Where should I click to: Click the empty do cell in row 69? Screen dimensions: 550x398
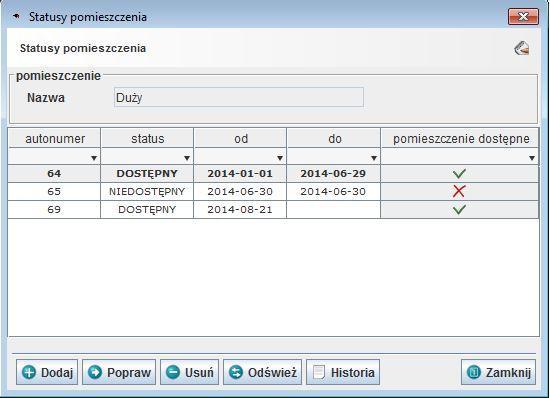tap(333, 209)
